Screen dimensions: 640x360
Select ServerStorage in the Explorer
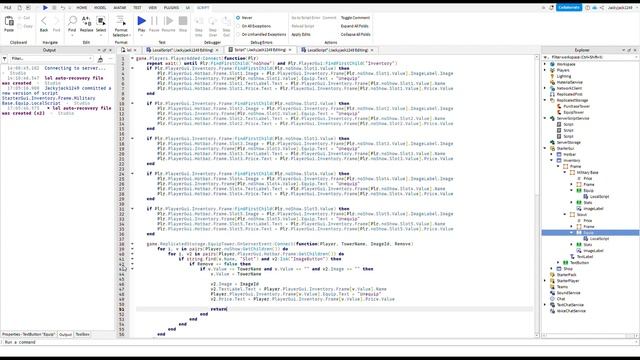pyautogui.click(x=568, y=142)
